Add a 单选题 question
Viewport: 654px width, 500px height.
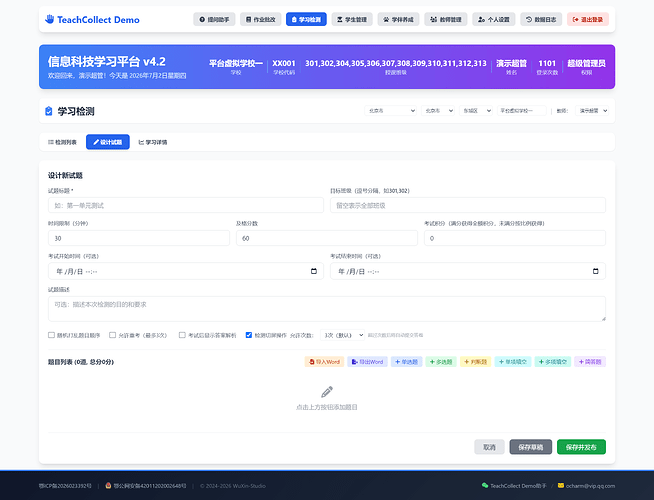(x=406, y=362)
